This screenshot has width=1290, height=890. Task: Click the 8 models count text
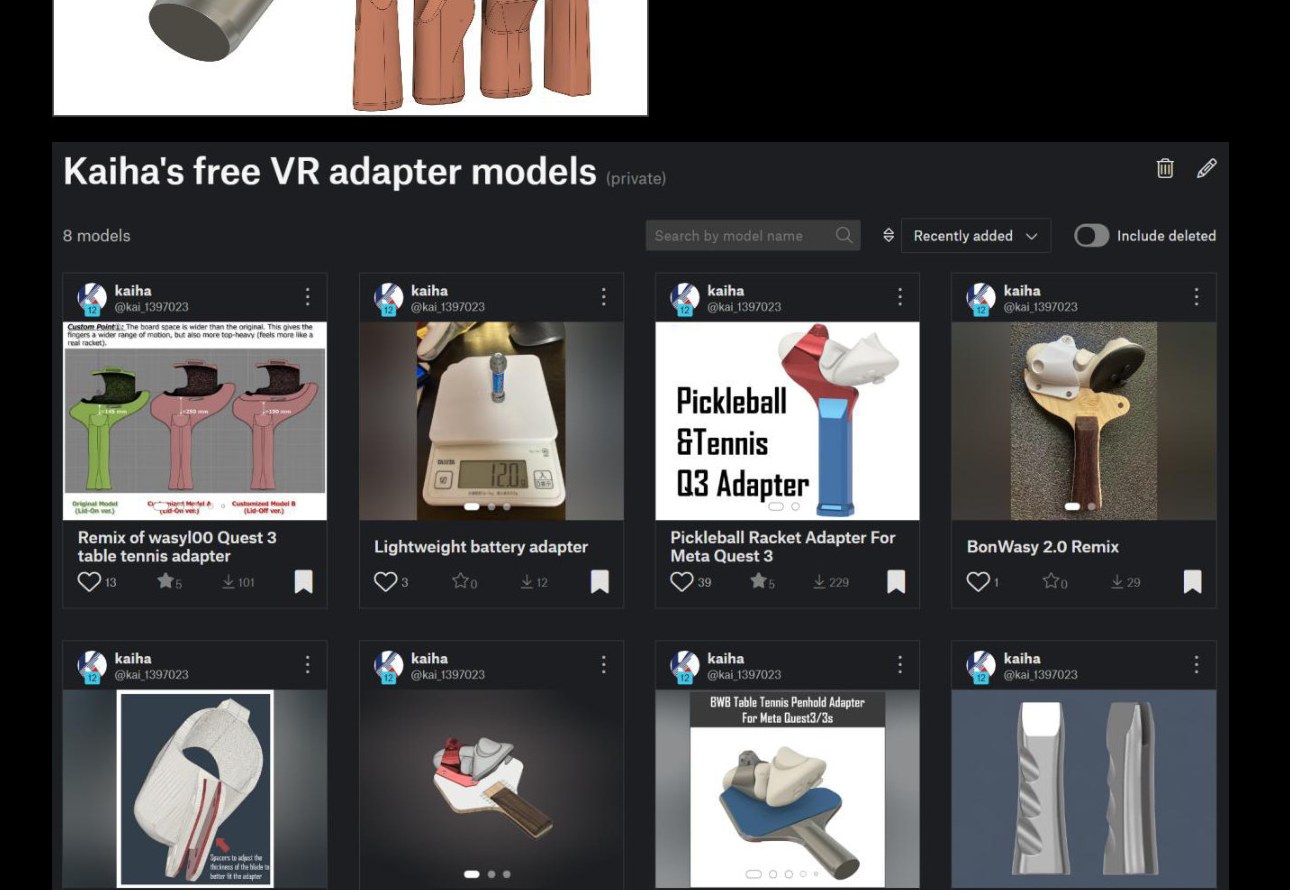click(97, 236)
